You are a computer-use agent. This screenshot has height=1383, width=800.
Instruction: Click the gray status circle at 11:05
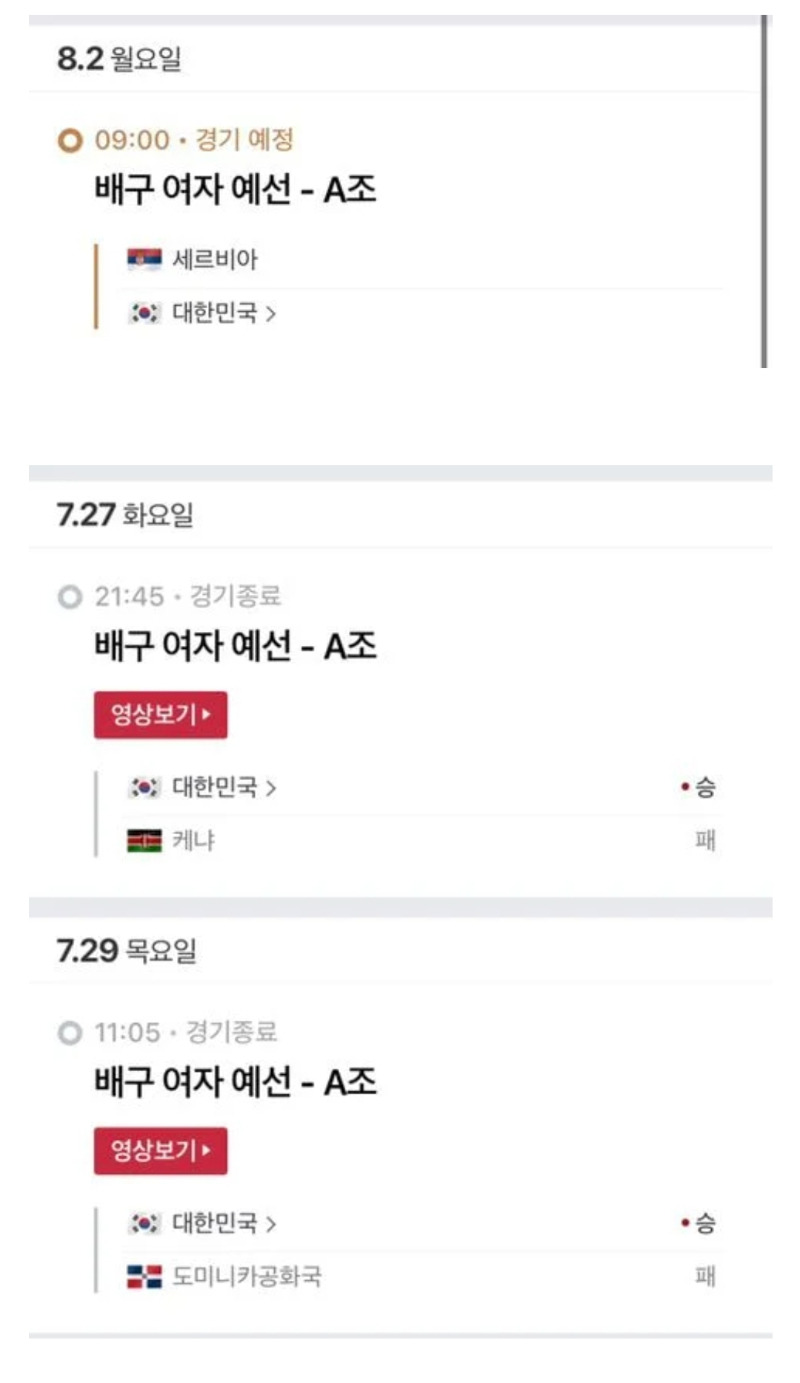click(69, 1033)
